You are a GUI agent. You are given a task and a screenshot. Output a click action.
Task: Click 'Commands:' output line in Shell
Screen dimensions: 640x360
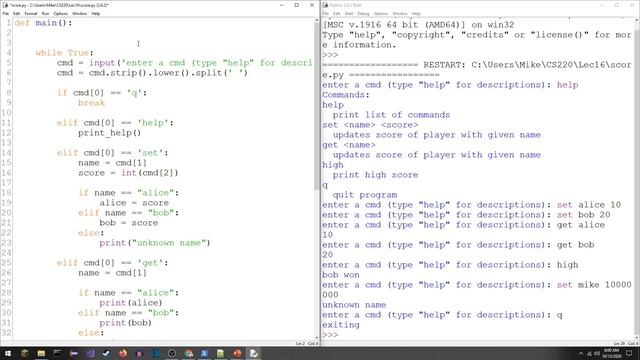tap(346, 95)
